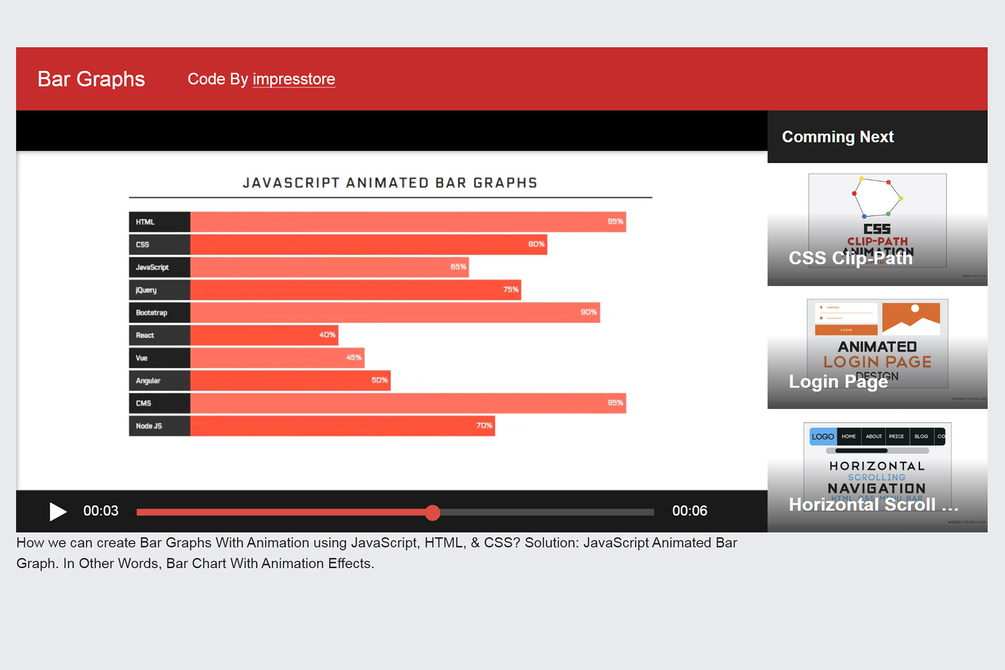Click the Vue 45% bar

click(x=277, y=358)
